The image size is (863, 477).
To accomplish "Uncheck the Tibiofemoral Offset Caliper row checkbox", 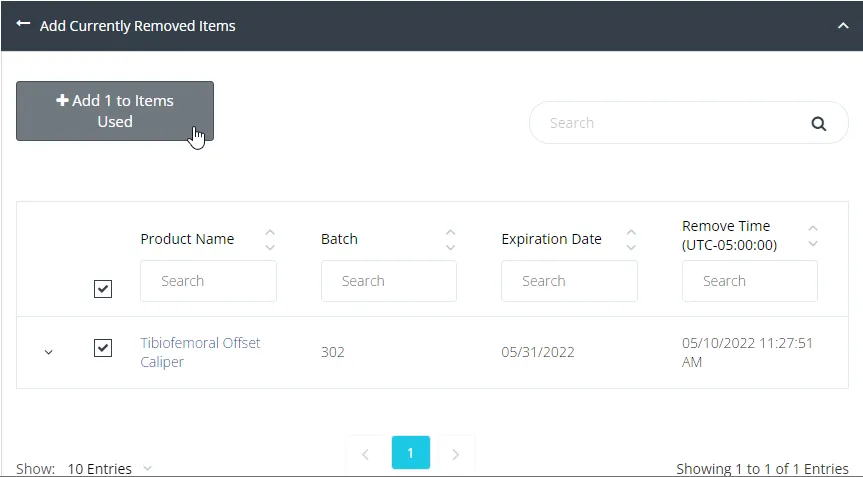I will 103,348.
